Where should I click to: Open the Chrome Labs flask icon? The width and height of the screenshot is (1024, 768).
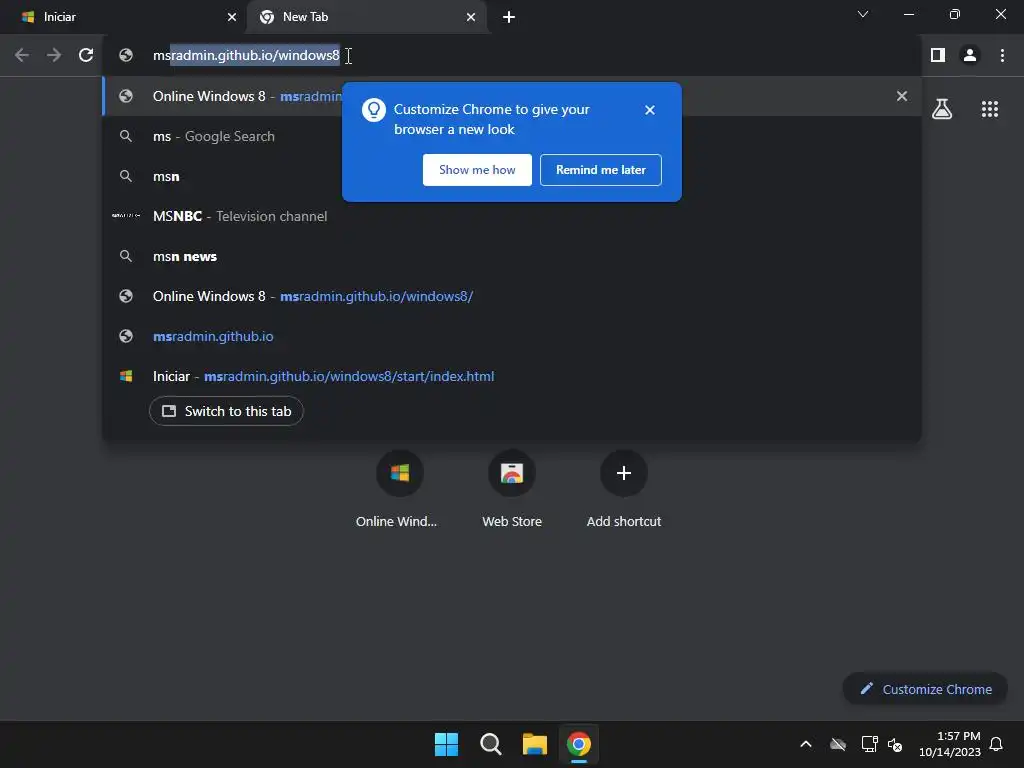click(x=942, y=109)
